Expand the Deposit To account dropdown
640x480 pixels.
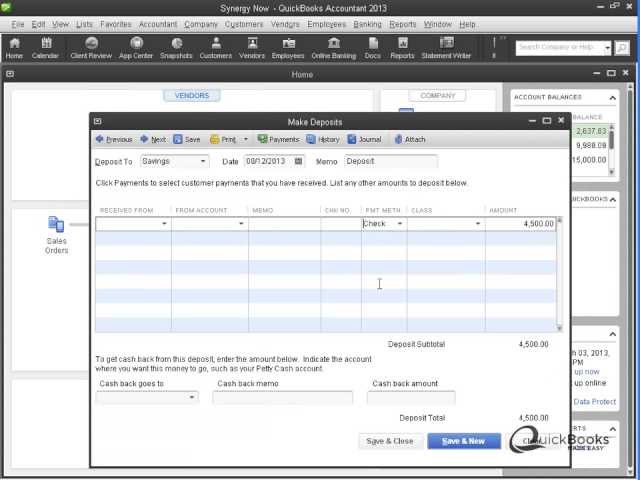pyautogui.click(x=203, y=162)
